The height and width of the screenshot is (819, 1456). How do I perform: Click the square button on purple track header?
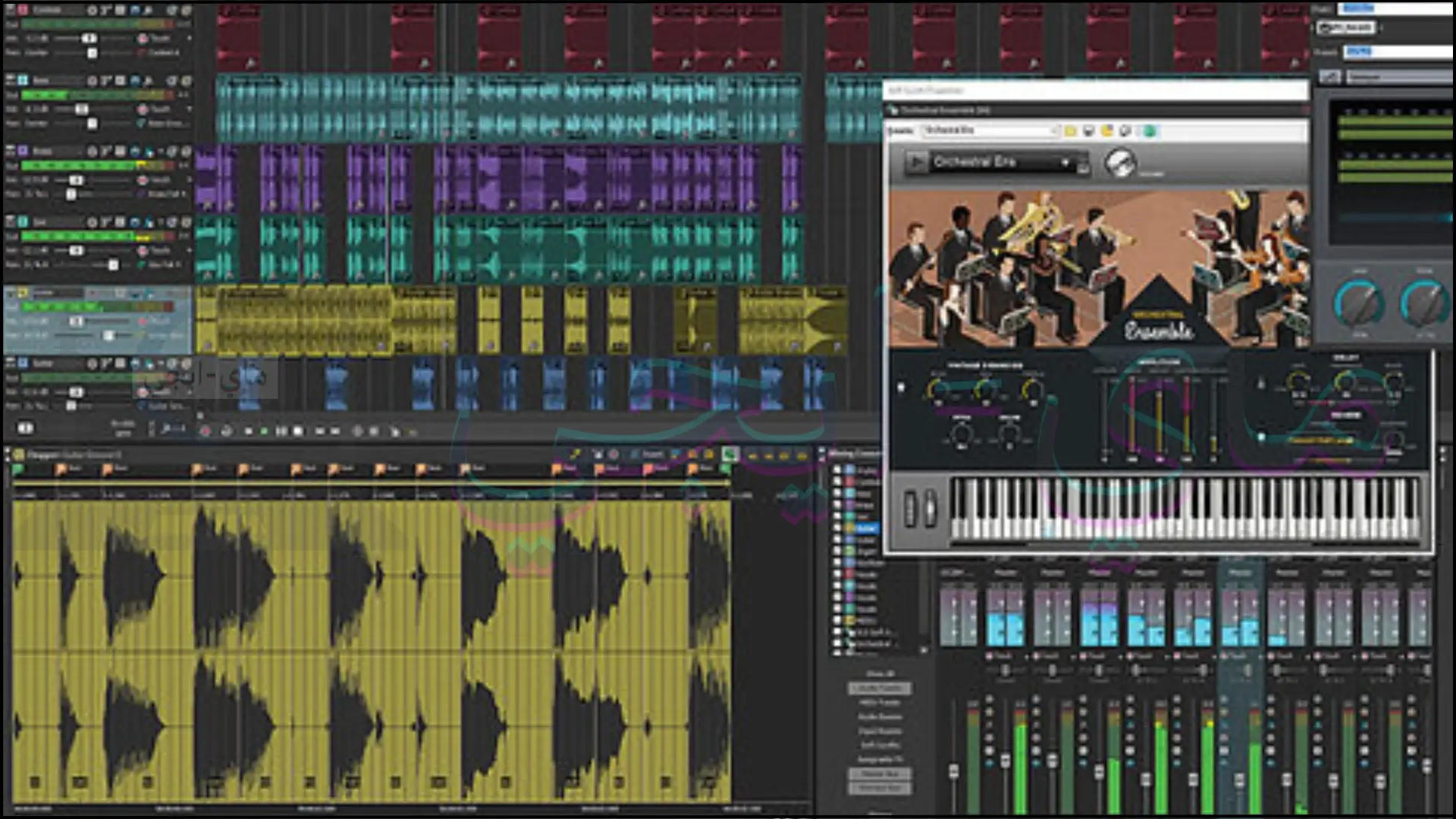121,151
